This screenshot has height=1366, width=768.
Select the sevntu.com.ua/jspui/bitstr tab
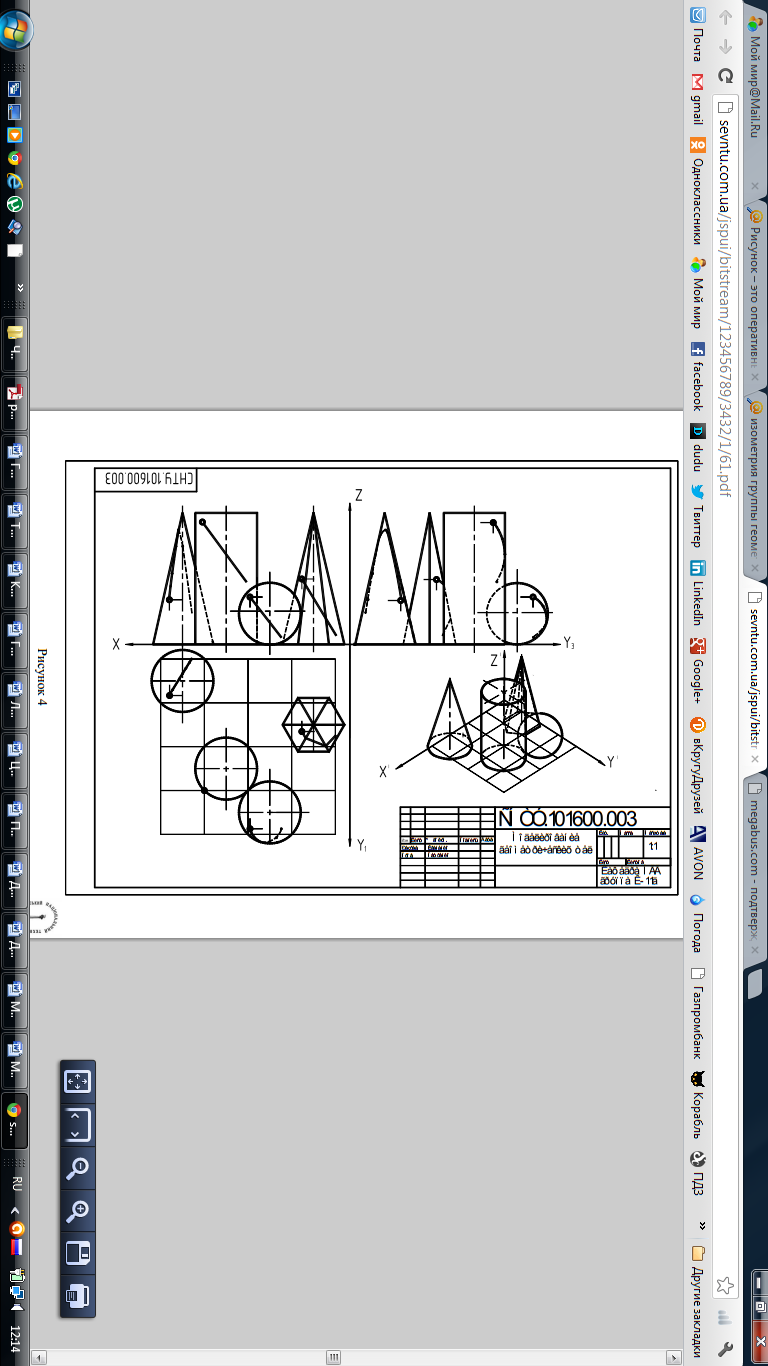(x=755, y=677)
